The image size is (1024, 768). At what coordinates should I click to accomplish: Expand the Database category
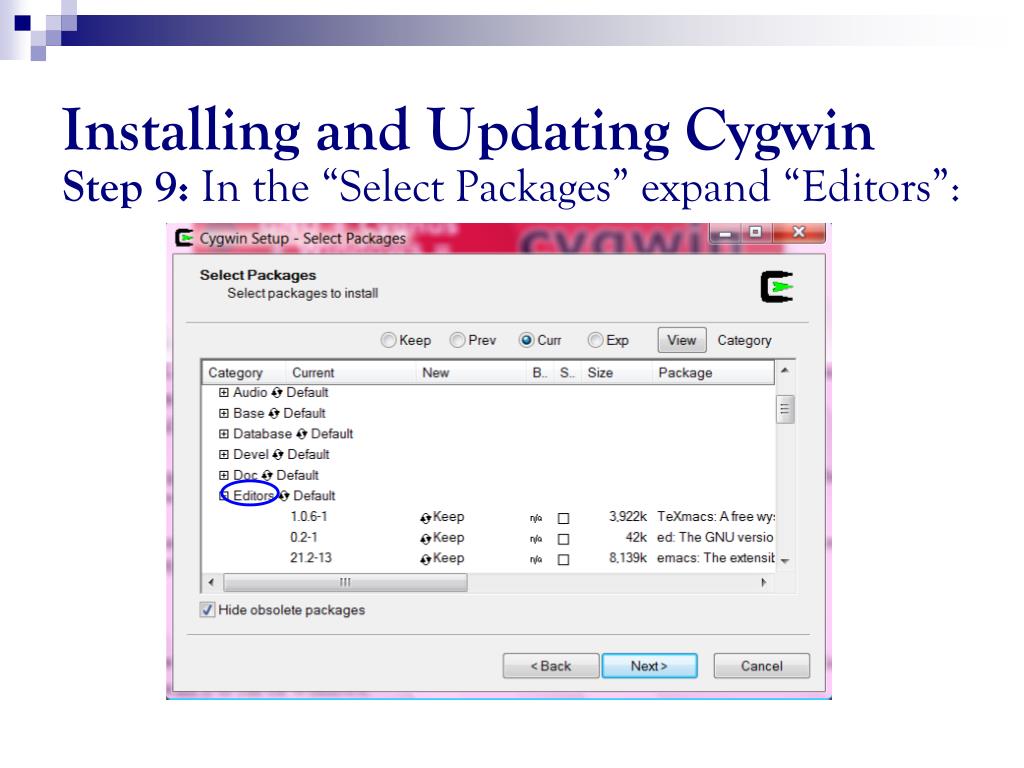click(x=223, y=434)
